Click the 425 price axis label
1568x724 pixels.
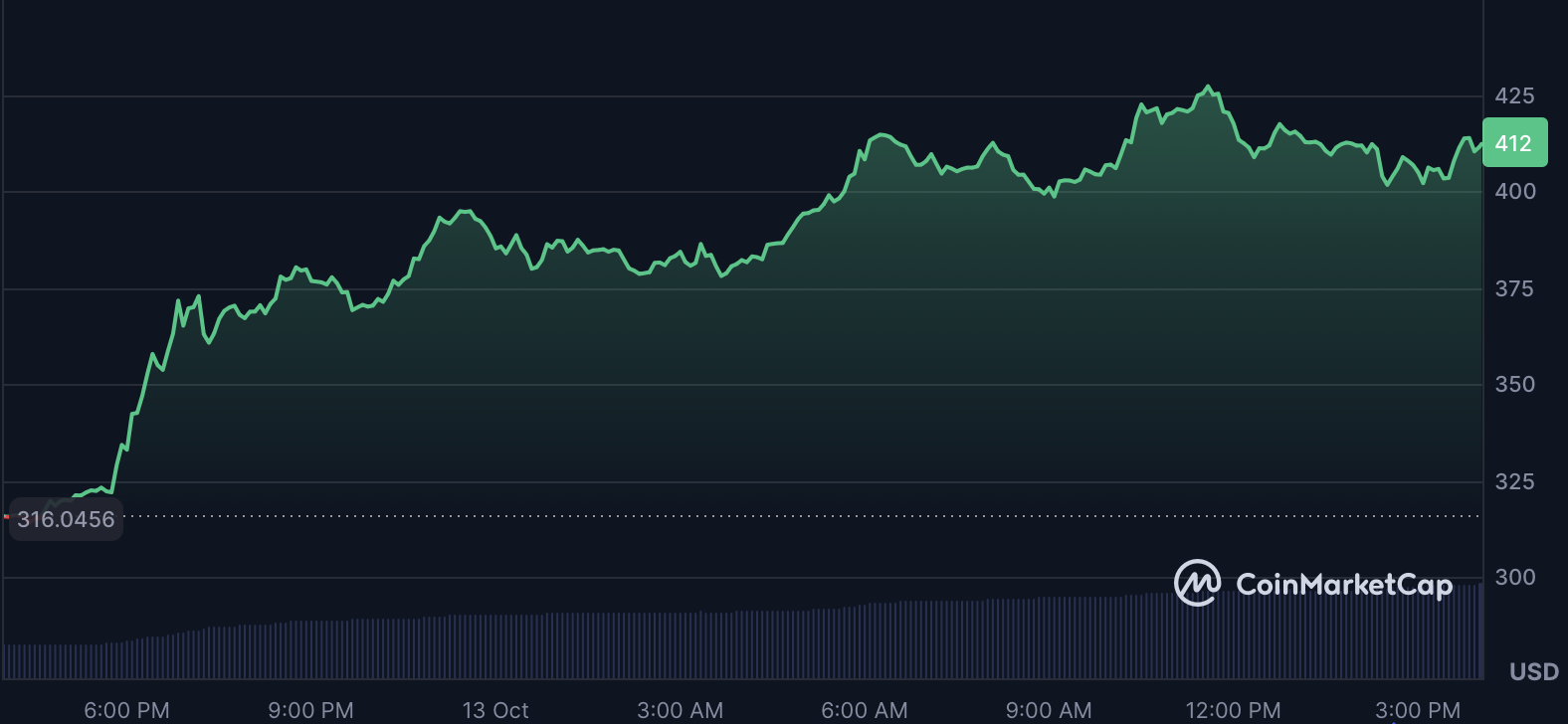(1514, 95)
